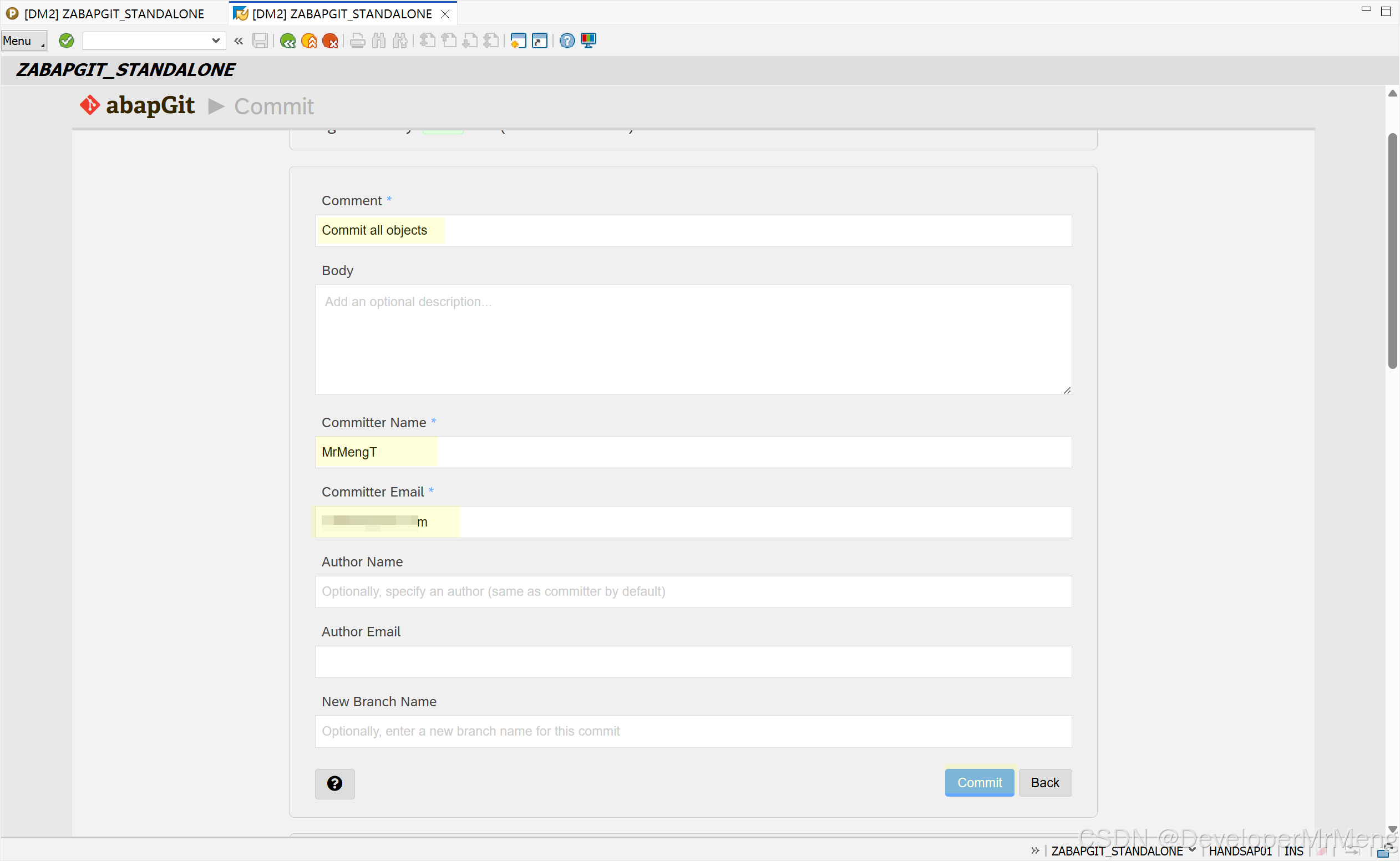The height and width of the screenshot is (861, 1400).
Task: Click the Customize local layout monitor icon
Action: [x=588, y=40]
